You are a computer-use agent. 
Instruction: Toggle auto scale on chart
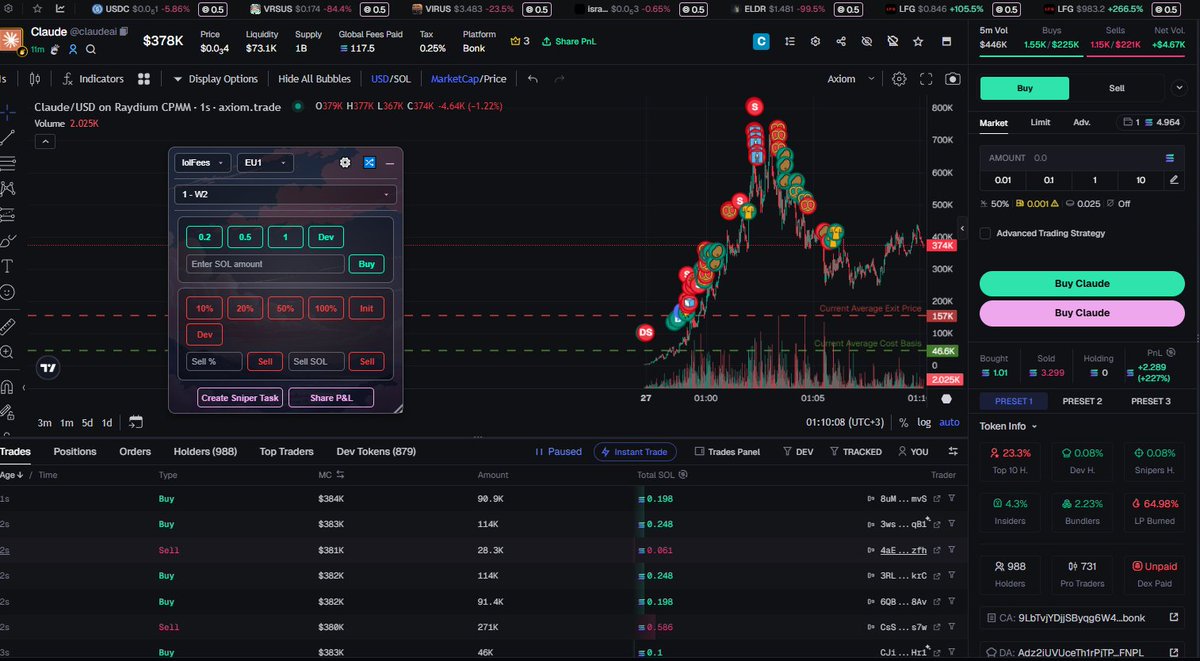click(950, 422)
